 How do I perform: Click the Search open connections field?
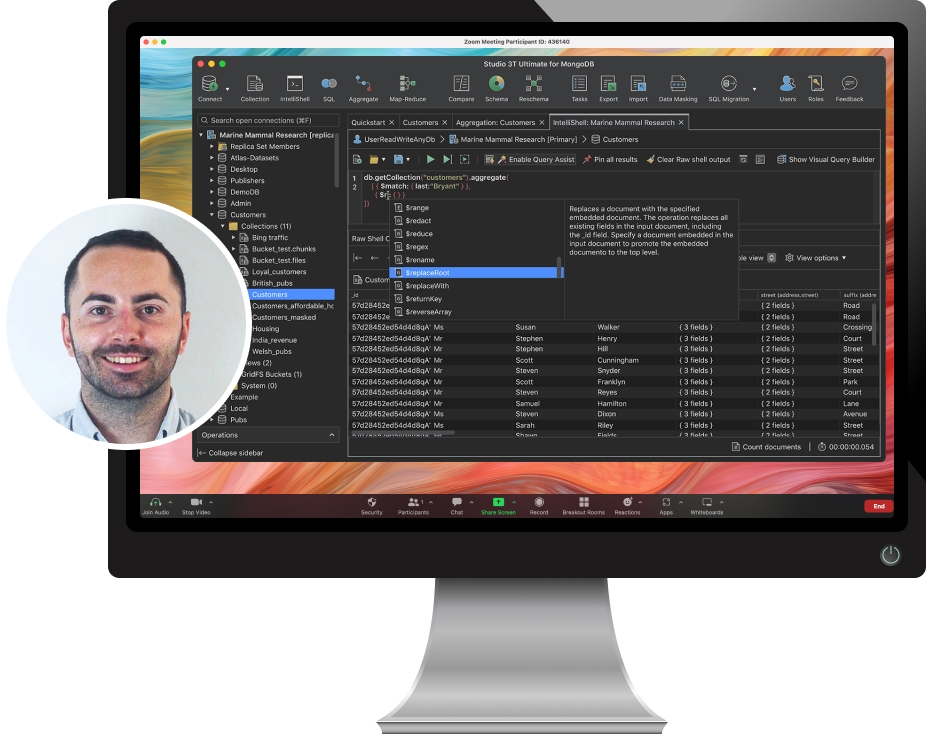(269, 120)
